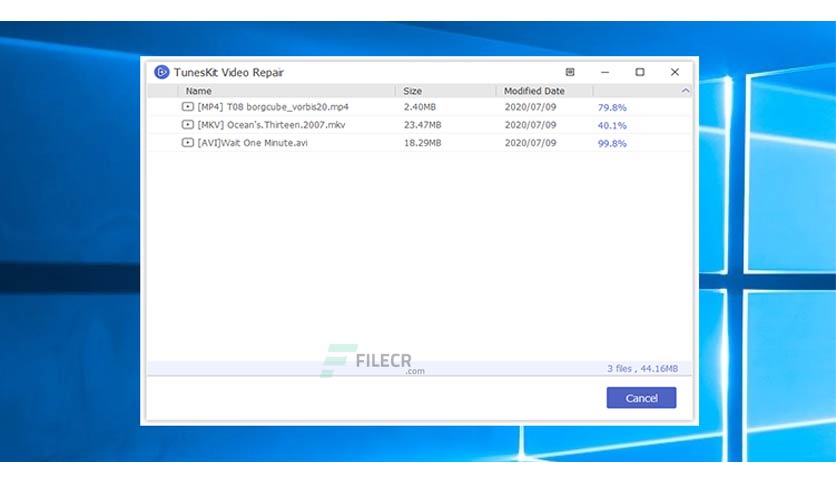Click the 99.8% progress for the AVI file
Screen dimensions: 836x484
coord(612,143)
